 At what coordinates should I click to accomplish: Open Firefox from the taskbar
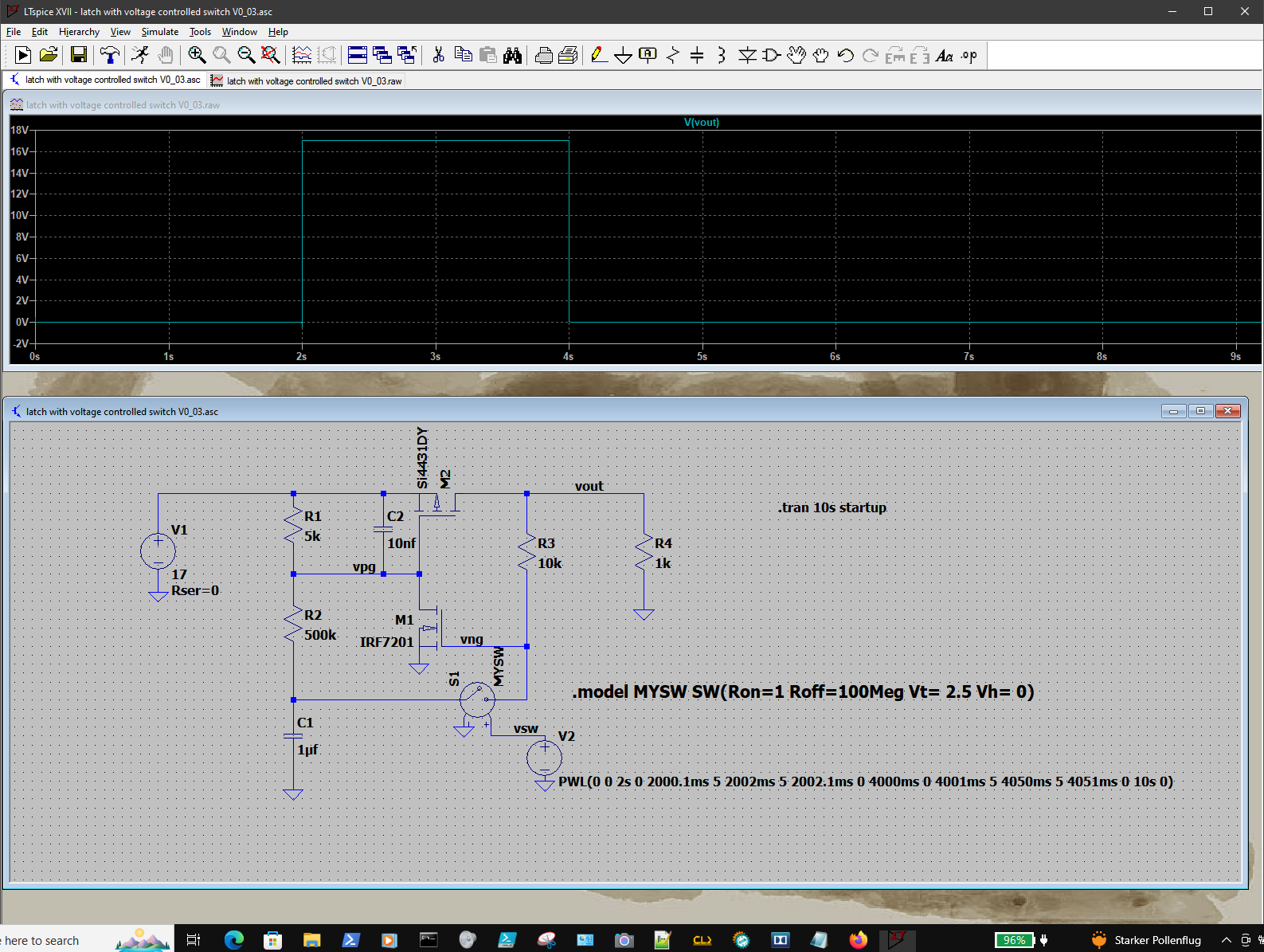click(858, 940)
